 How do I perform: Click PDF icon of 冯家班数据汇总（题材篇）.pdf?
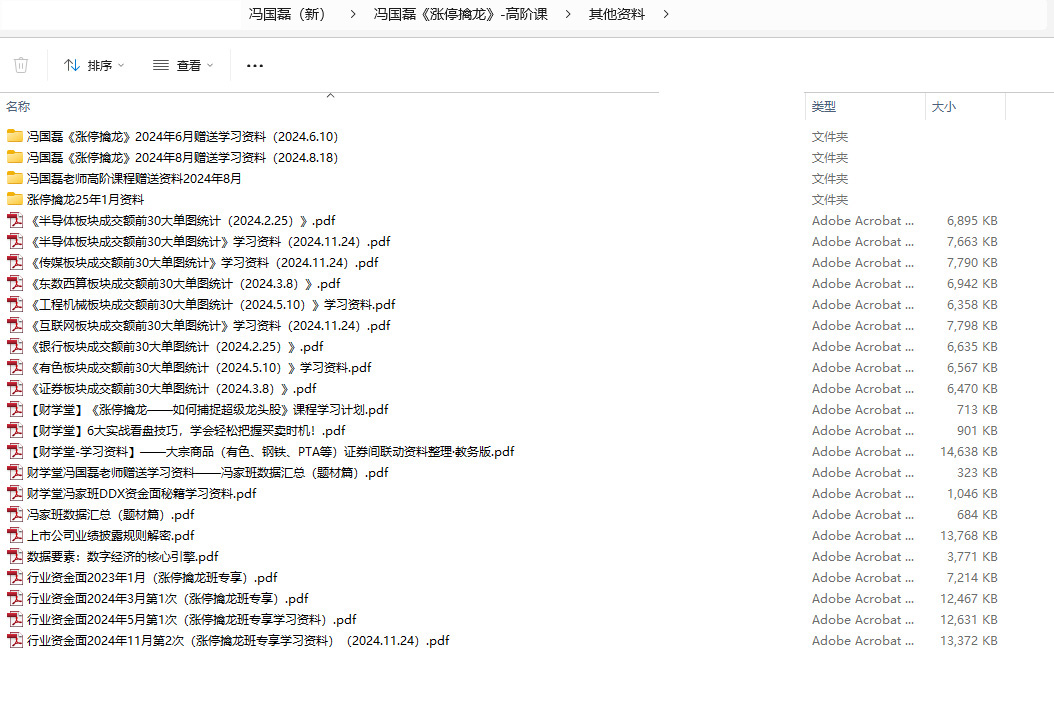[15, 514]
